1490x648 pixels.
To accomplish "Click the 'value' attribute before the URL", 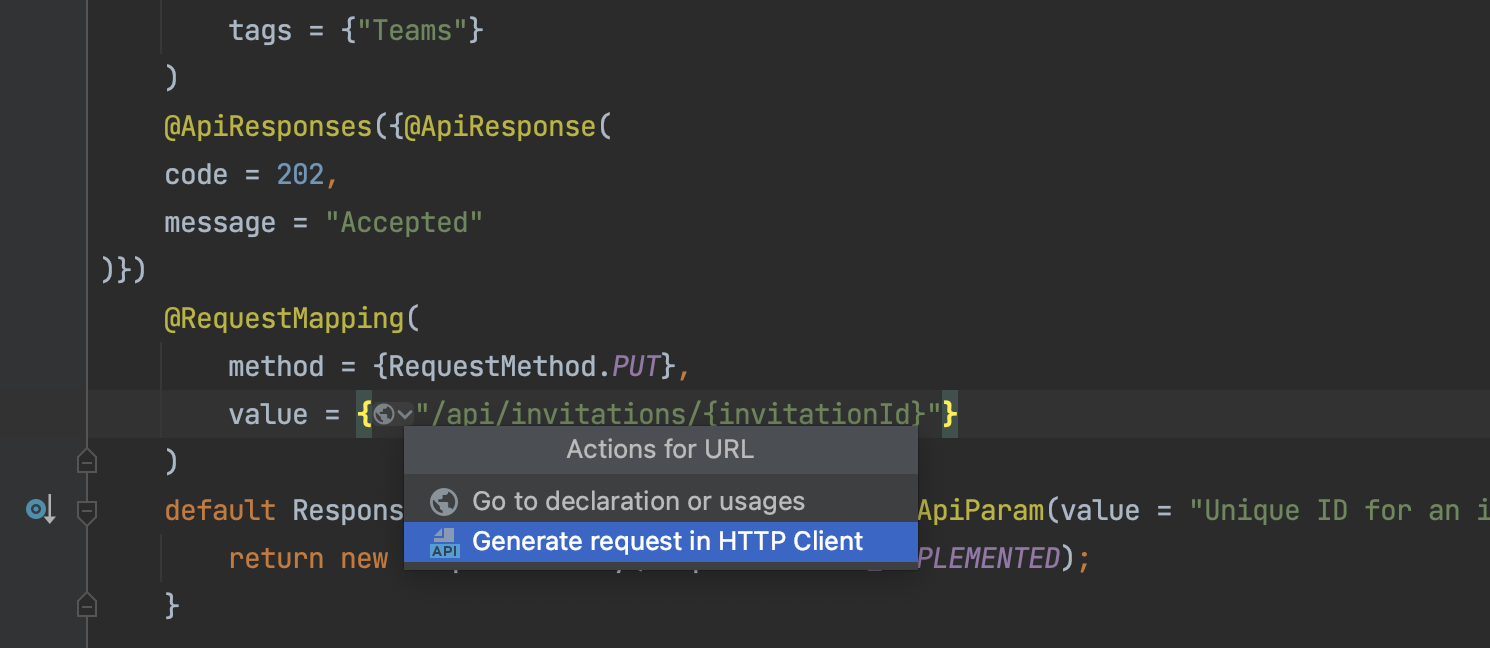I will [x=268, y=414].
